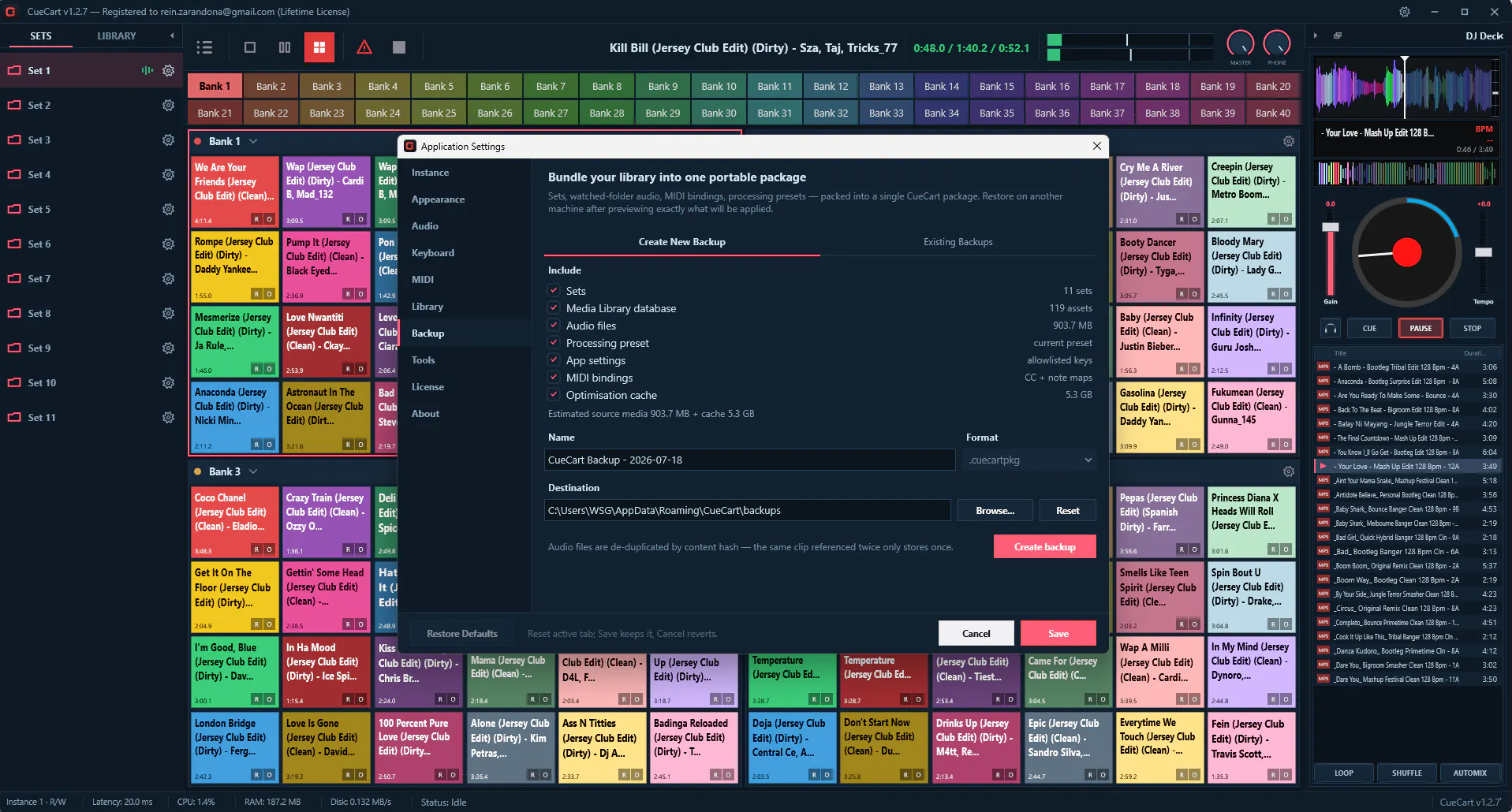Select the four-bank grid view icon

point(319,47)
